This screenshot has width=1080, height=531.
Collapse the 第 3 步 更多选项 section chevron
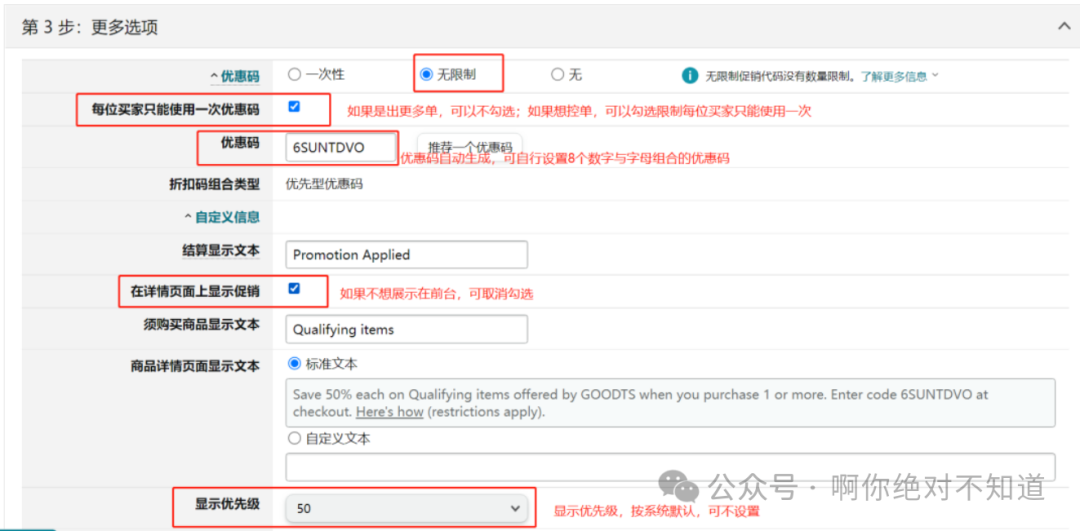click(x=1064, y=27)
